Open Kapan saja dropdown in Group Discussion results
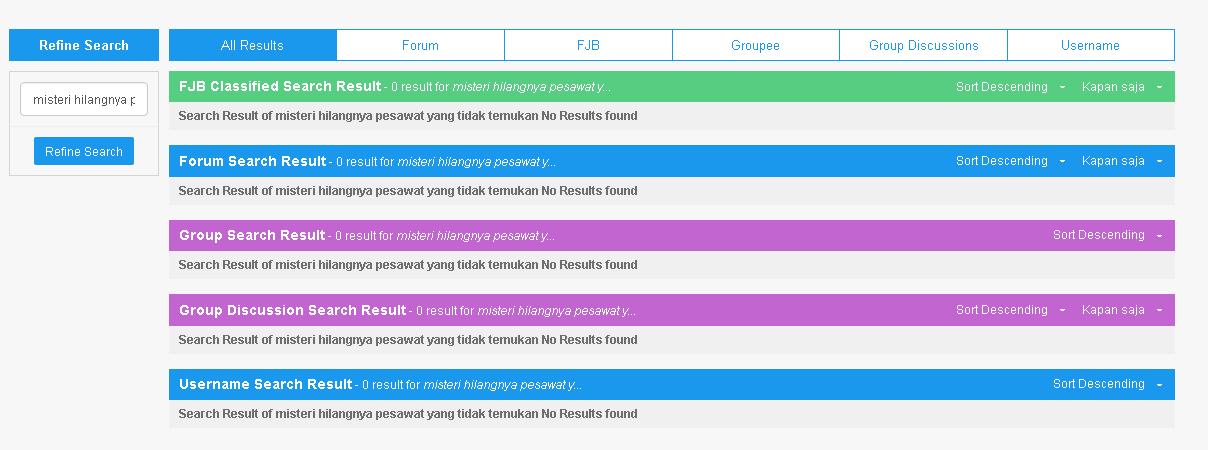This screenshot has width=1208, height=450. click(x=1122, y=310)
